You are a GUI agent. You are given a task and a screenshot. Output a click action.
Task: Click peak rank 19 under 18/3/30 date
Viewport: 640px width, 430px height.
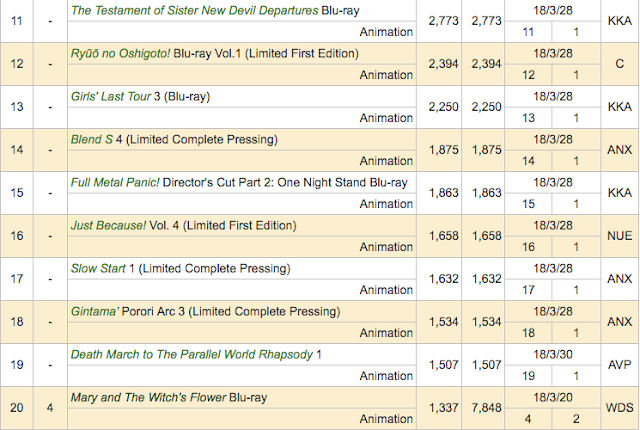528,376
